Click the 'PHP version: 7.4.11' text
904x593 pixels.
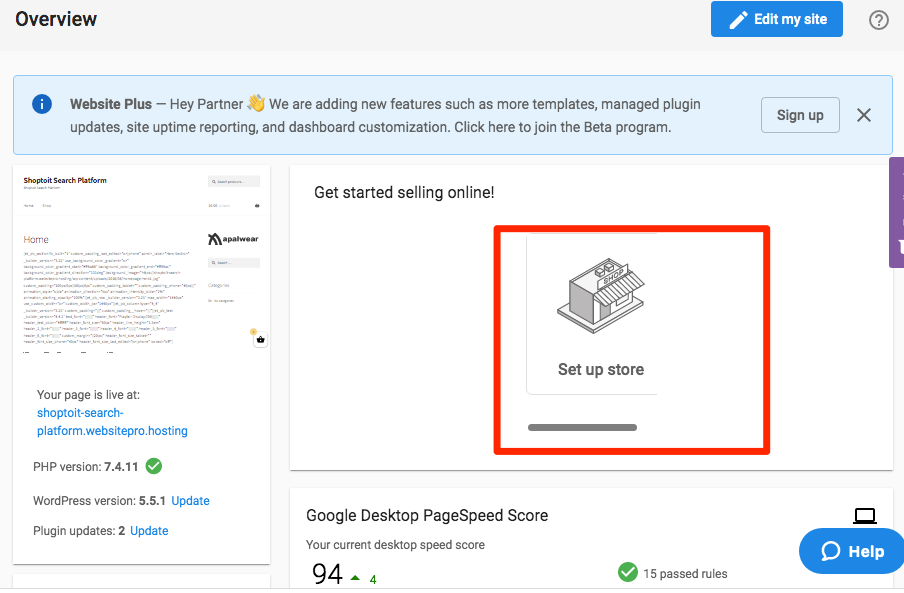(86, 467)
